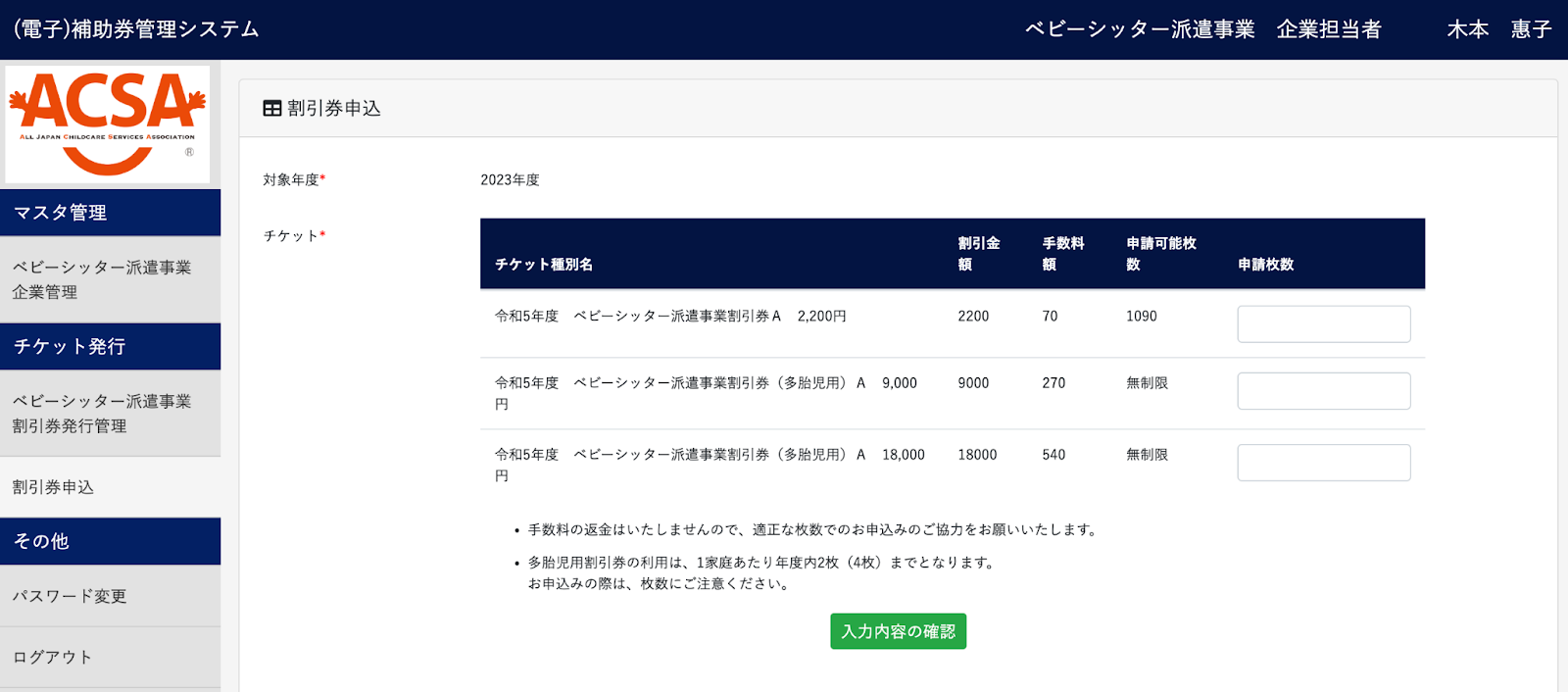The height and width of the screenshot is (692, 1568).
Task: Click the マスタ管理 section header
Action: pos(110,213)
